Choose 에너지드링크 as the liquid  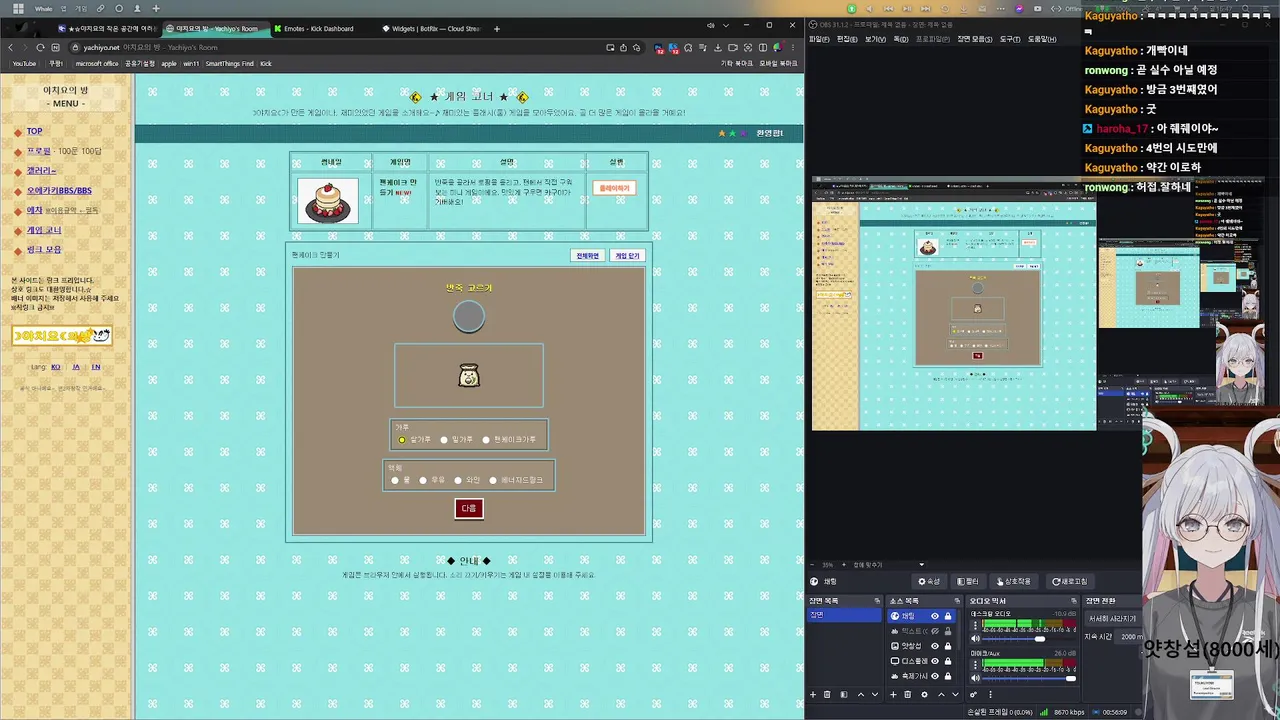coord(493,480)
